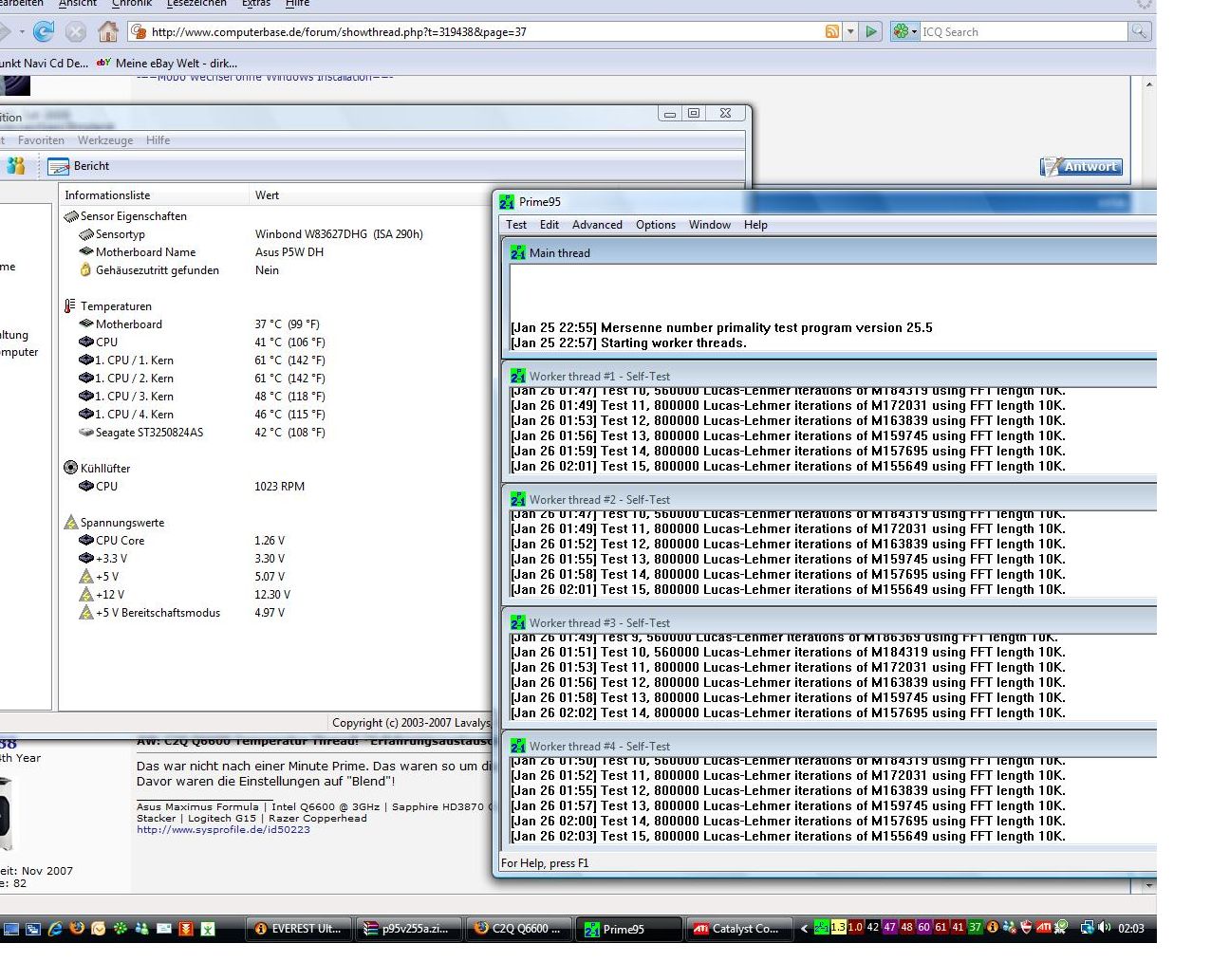Click the Worker thread #1 window icon
Viewport: 1211px width, 980px height.
tap(517, 377)
